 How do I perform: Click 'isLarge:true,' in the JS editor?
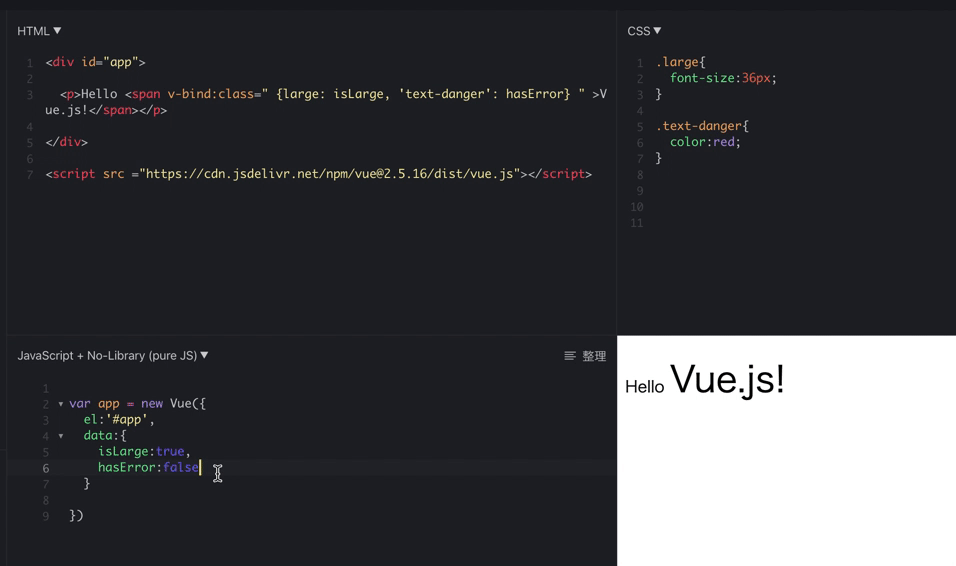(144, 451)
